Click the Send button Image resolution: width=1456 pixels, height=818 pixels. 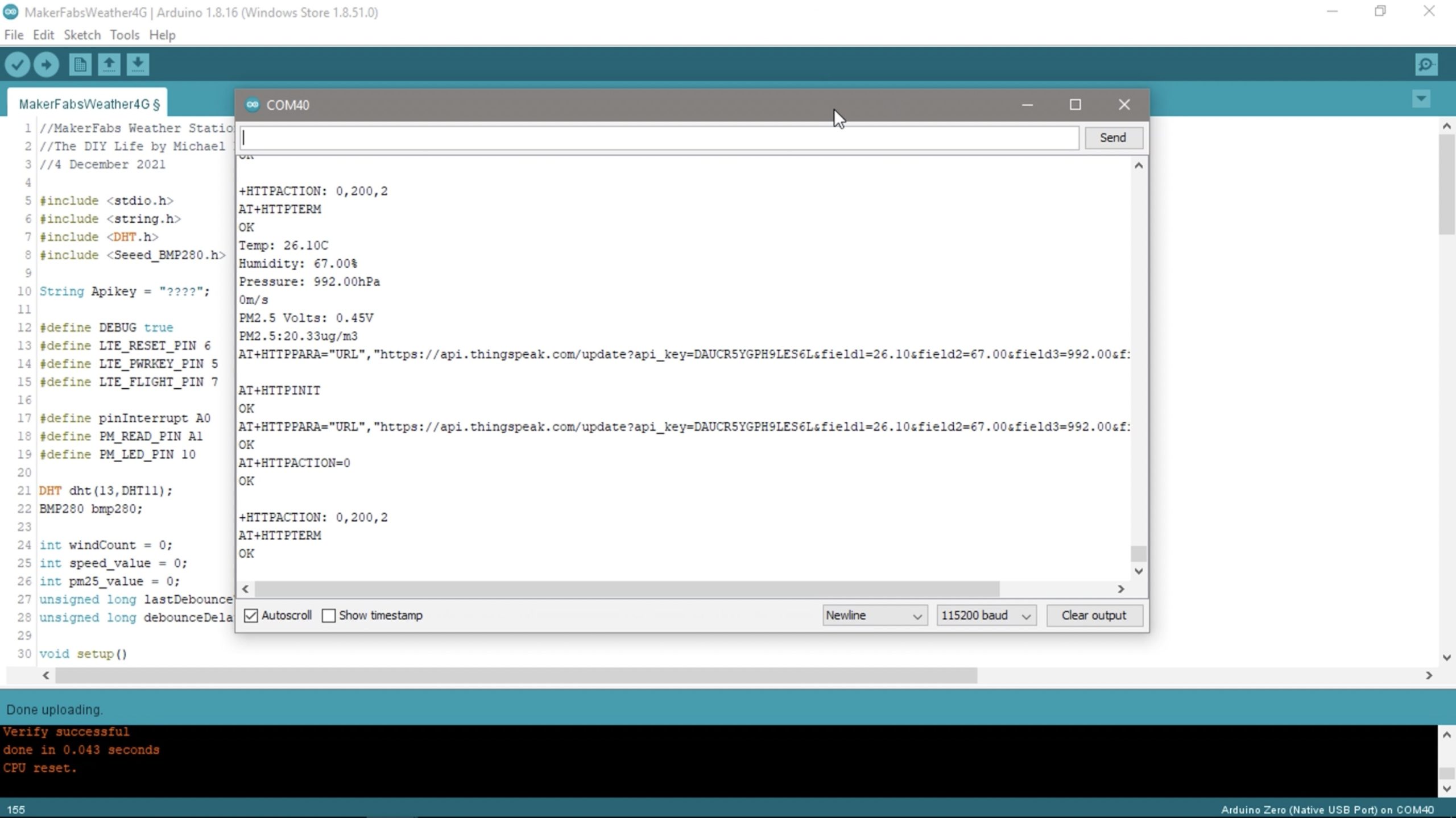coord(1112,138)
